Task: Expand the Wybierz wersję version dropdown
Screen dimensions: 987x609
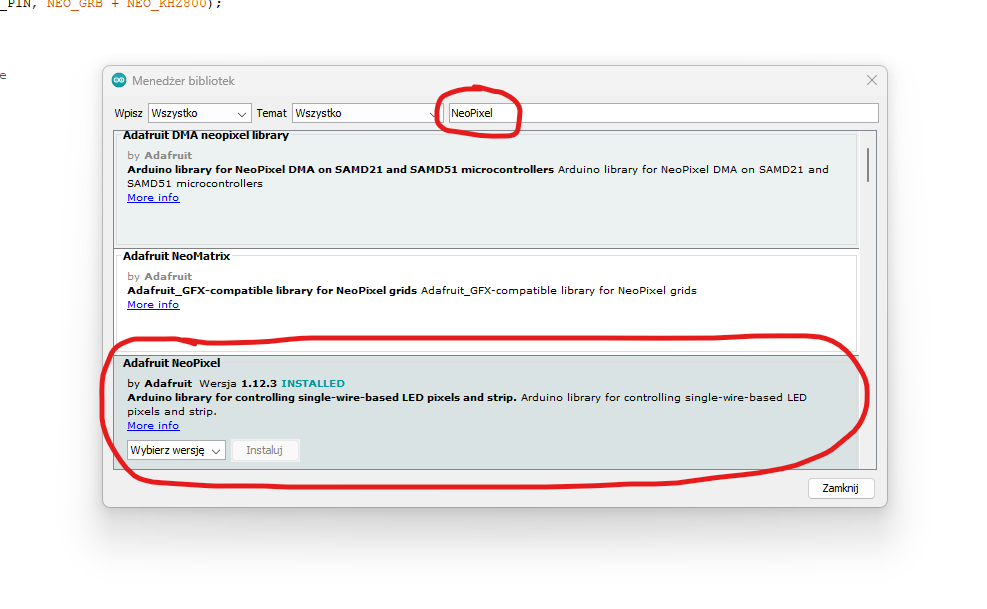Action: point(176,450)
